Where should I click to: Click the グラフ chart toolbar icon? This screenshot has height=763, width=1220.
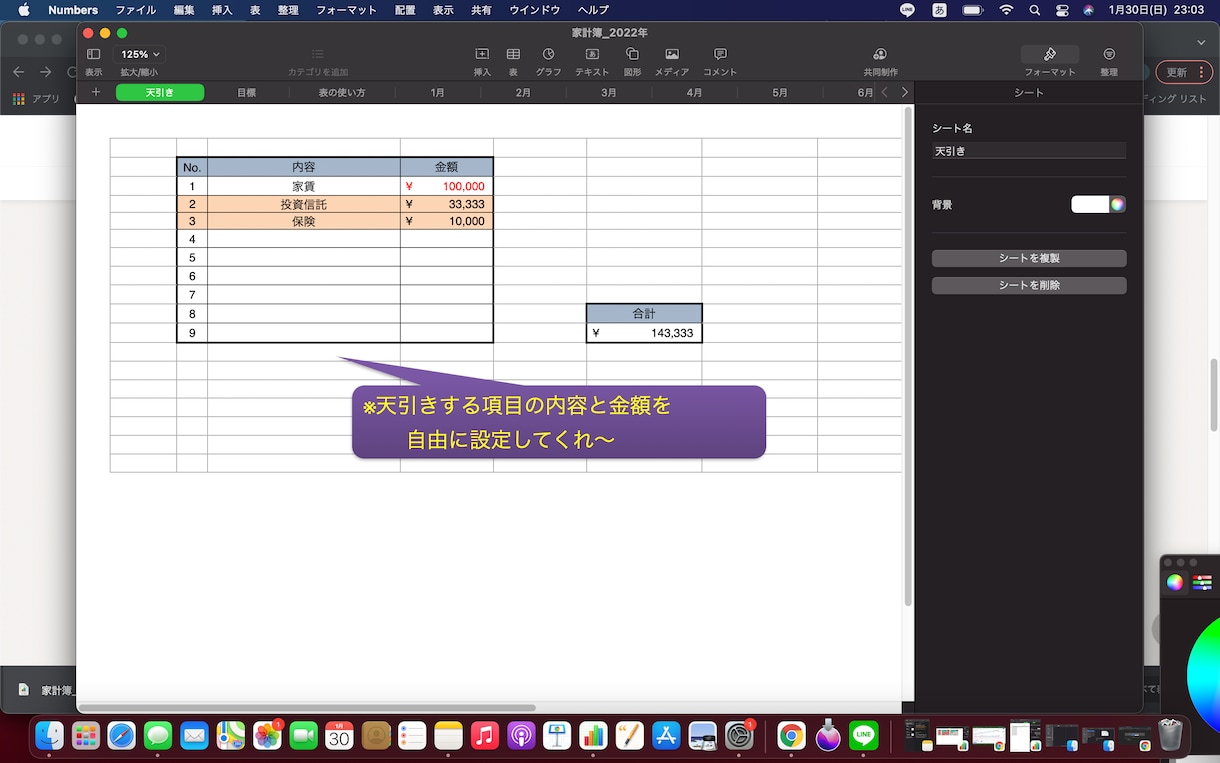[548, 54]
